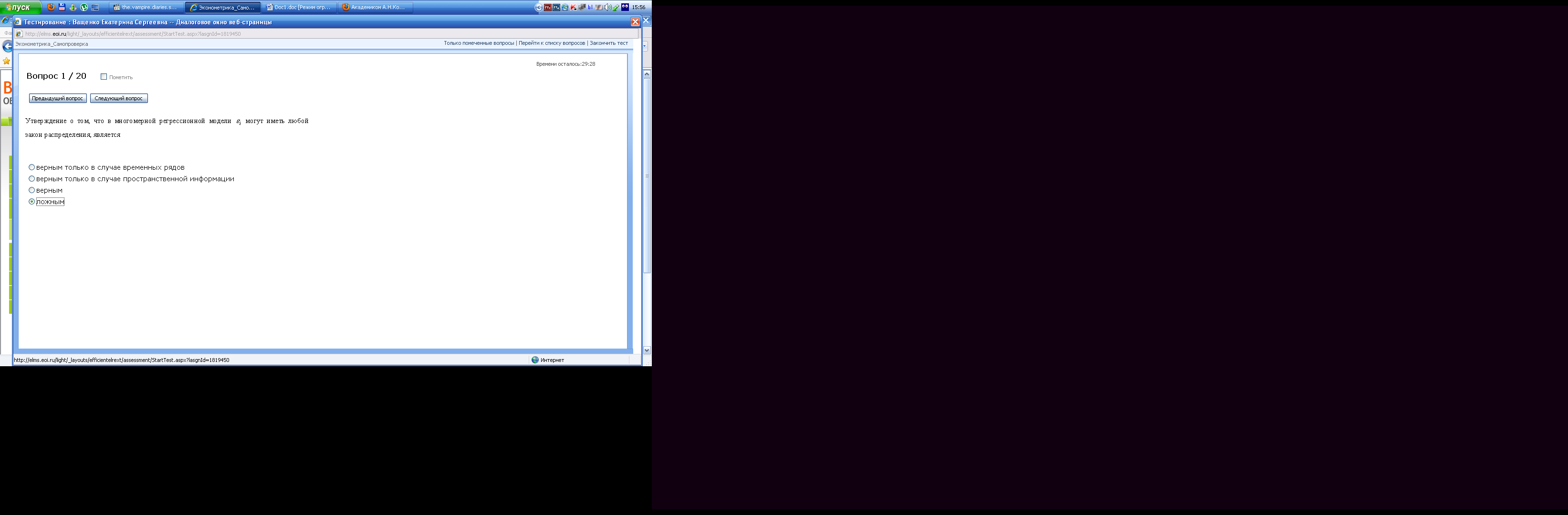Click the 'Вопрос 1 / 20' heading
This screenshot has width=1568, height=515.
56,76
